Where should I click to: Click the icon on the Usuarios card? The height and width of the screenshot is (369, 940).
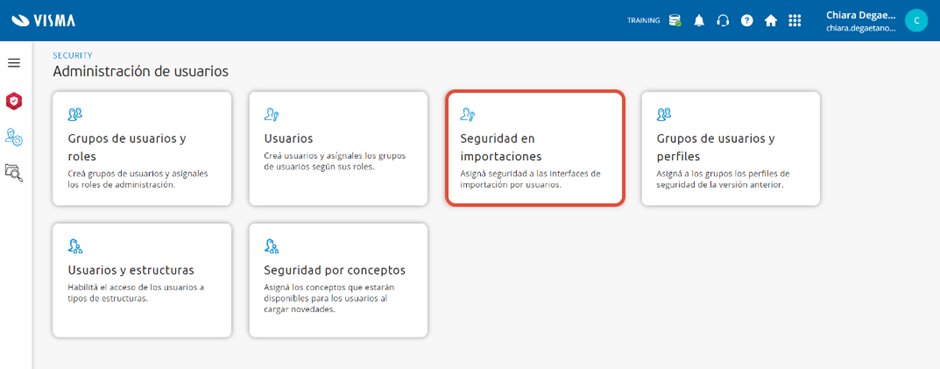point(272,114)
